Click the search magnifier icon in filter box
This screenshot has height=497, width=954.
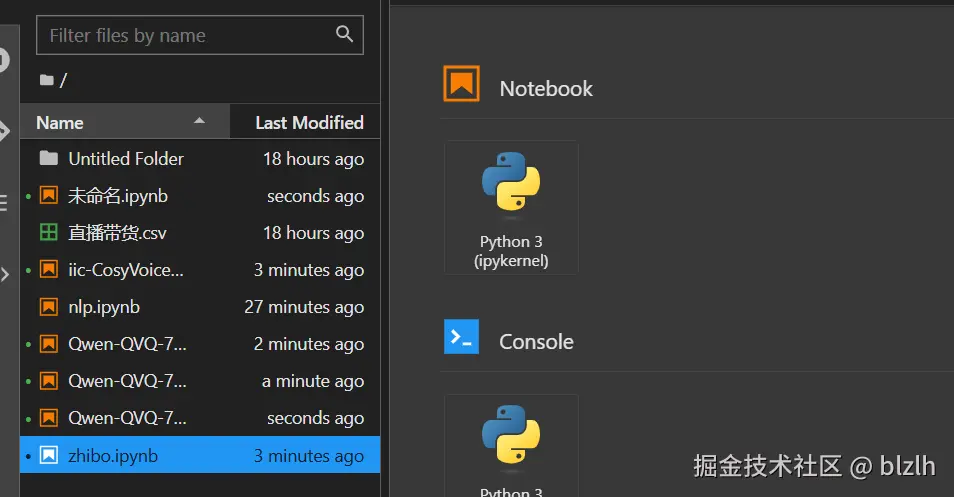point(344,35)
